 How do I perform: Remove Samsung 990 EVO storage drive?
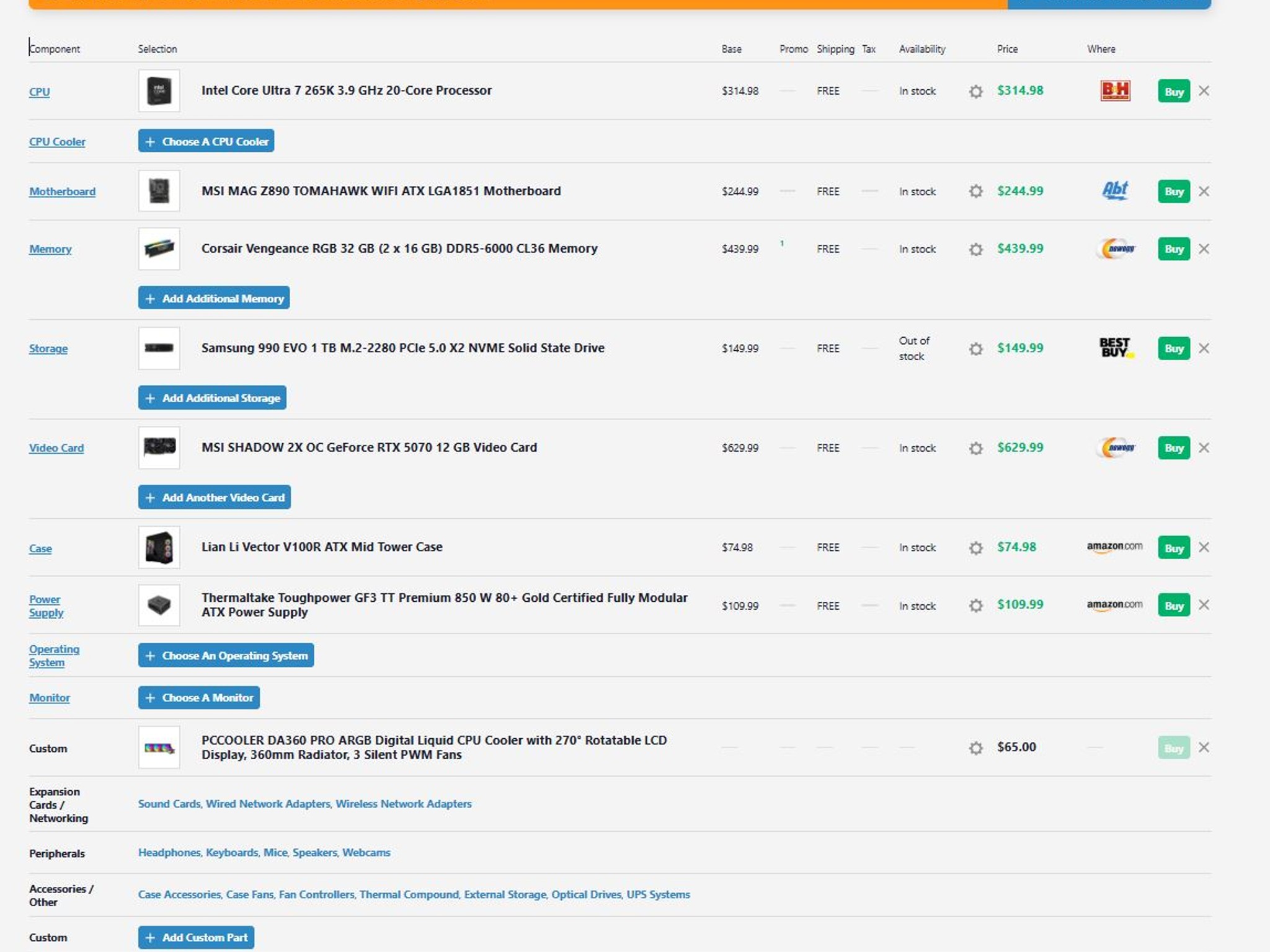pos(1204,348)
